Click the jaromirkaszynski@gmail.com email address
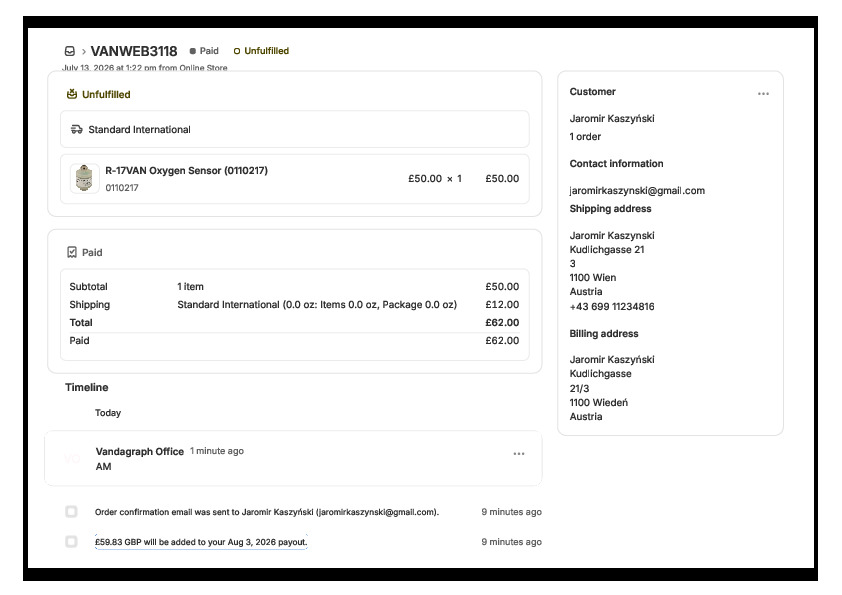Viewport: 842px width, 595px height. (637, 191)
